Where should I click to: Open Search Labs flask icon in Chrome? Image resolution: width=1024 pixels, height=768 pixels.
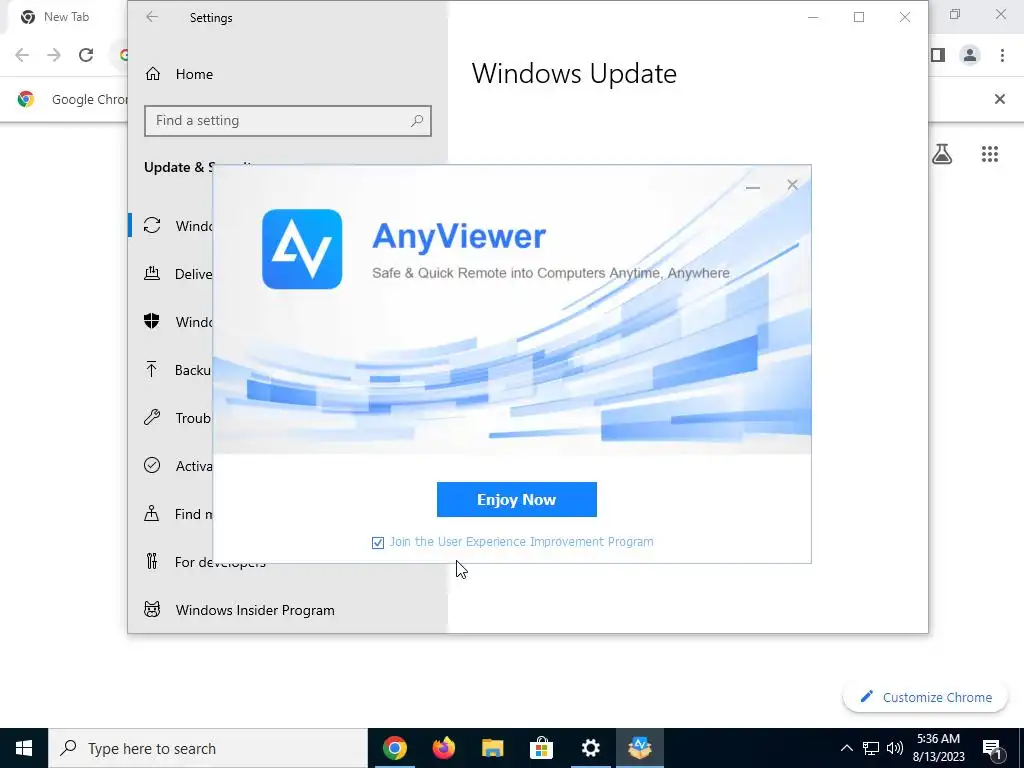click(x=942, y=154)
